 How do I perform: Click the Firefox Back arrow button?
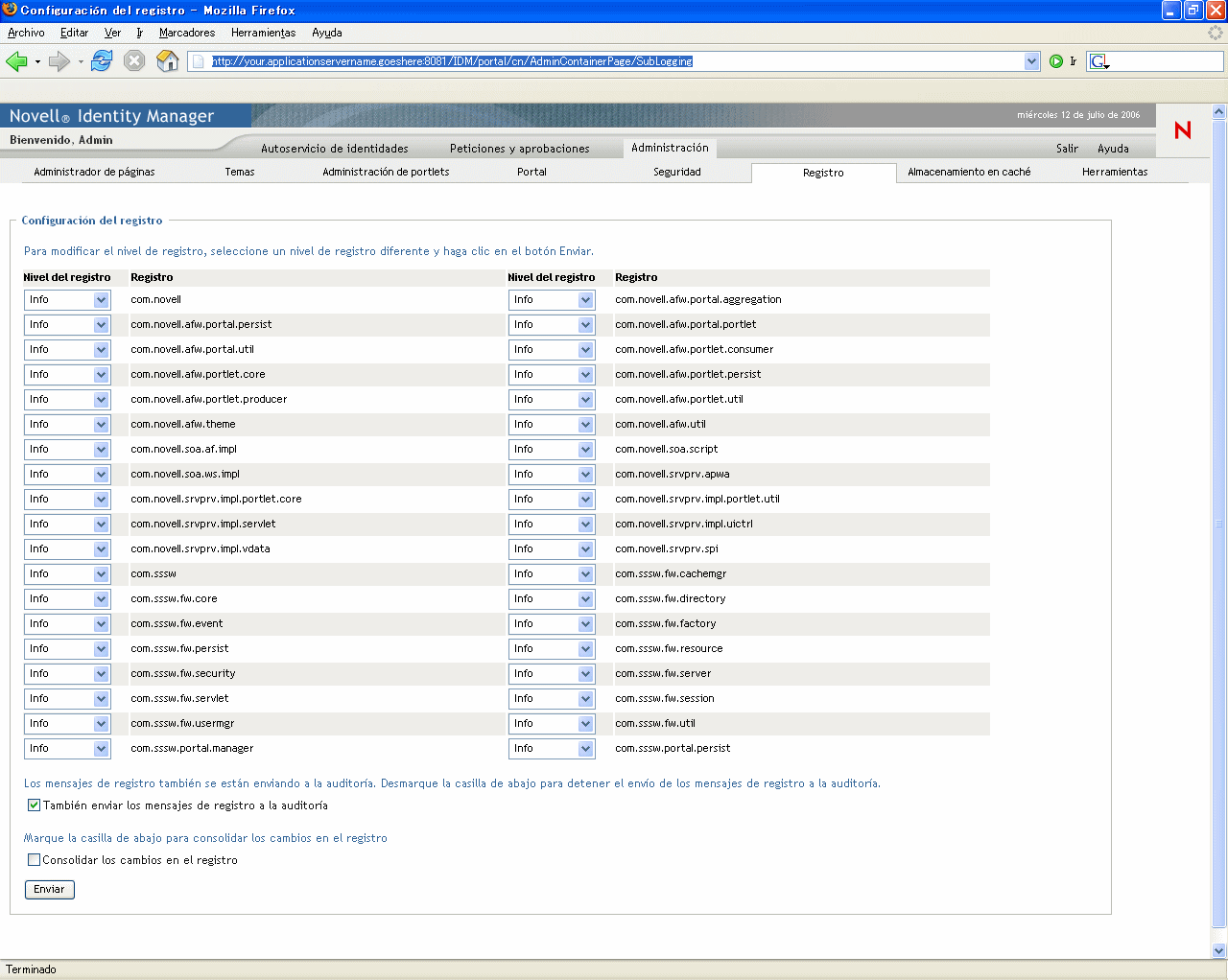click(16, 61)
